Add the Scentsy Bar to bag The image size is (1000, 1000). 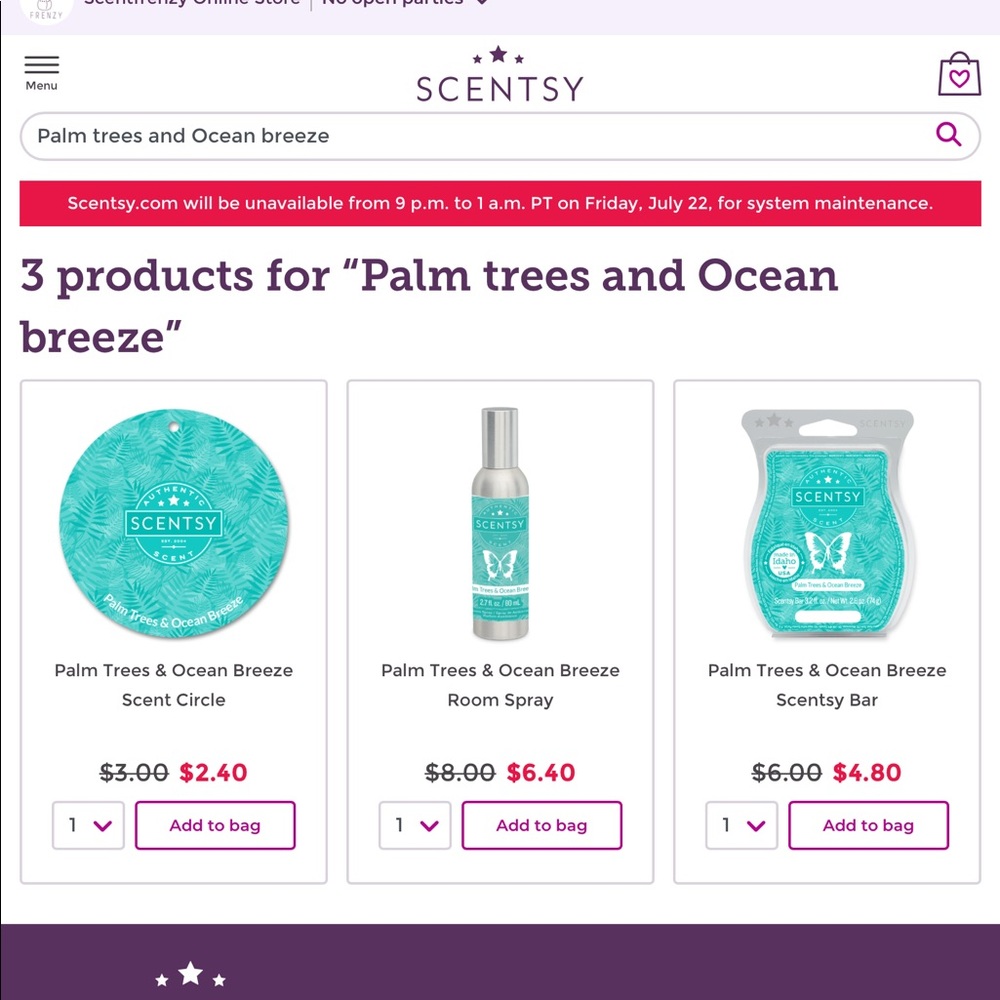868,825
